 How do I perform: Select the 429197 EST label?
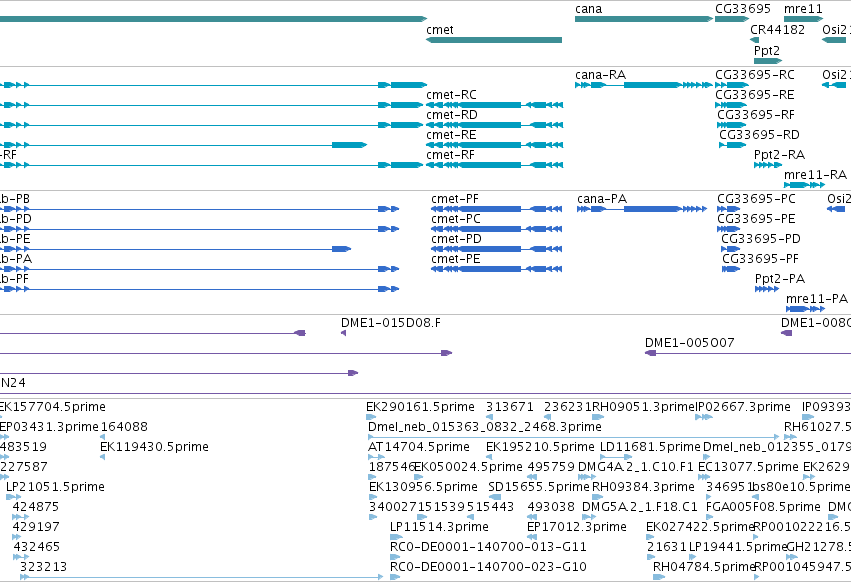point(36,527)
